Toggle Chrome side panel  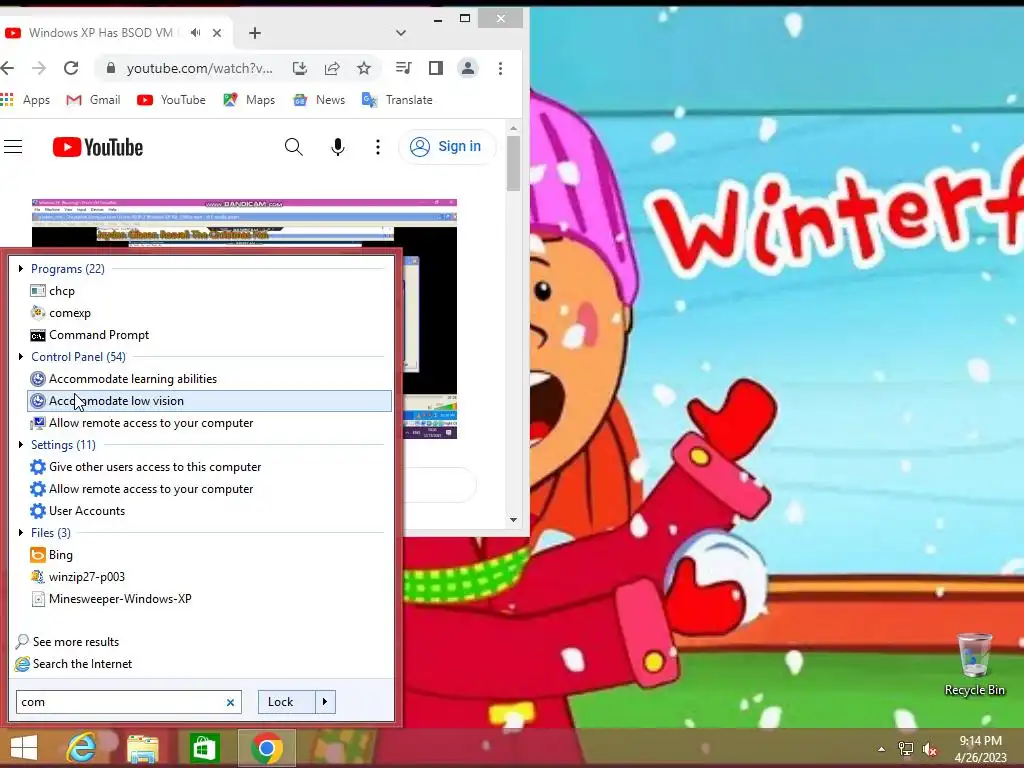point(436,68)
